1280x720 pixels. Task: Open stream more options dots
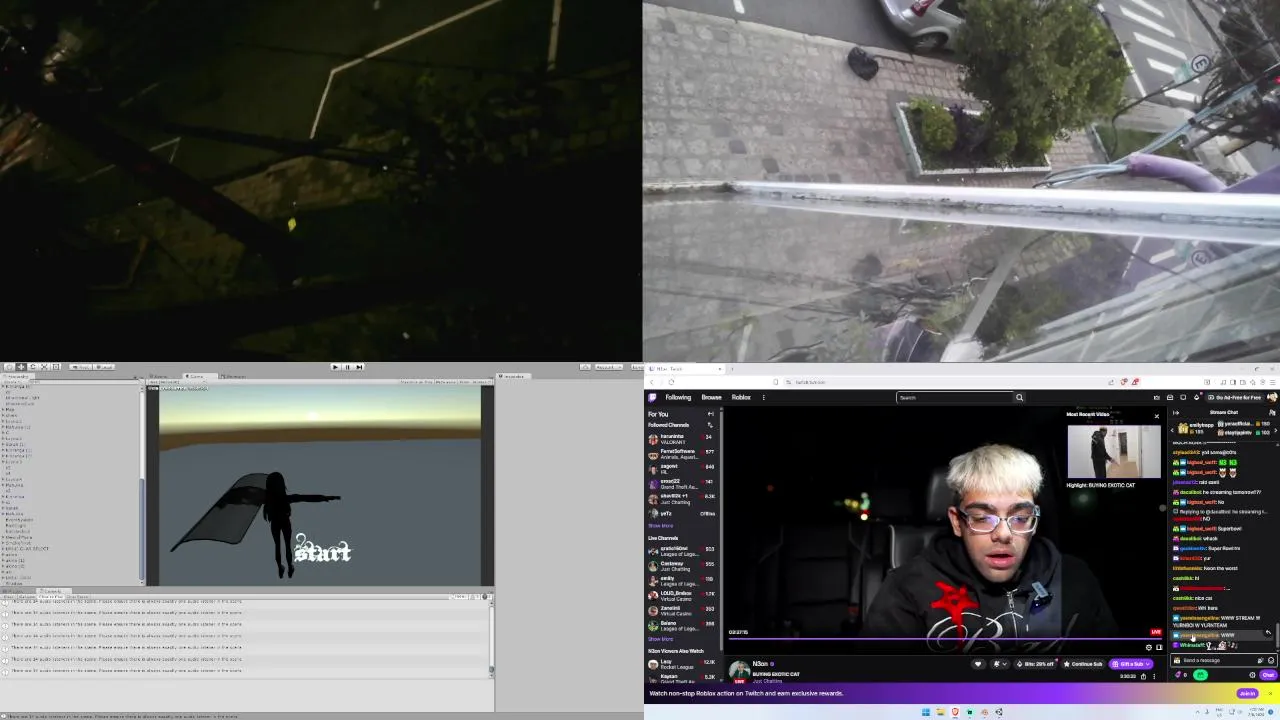pos(1154,676)
